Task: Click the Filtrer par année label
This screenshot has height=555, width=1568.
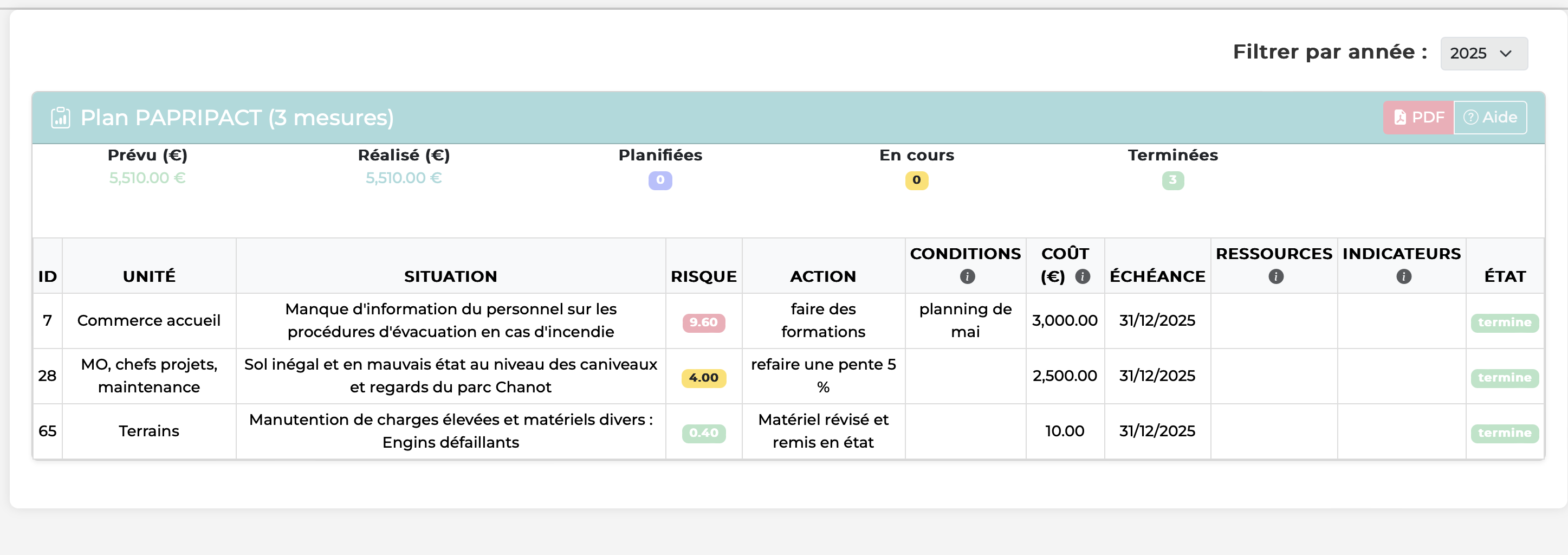Action: click(x=1330, y=53)
